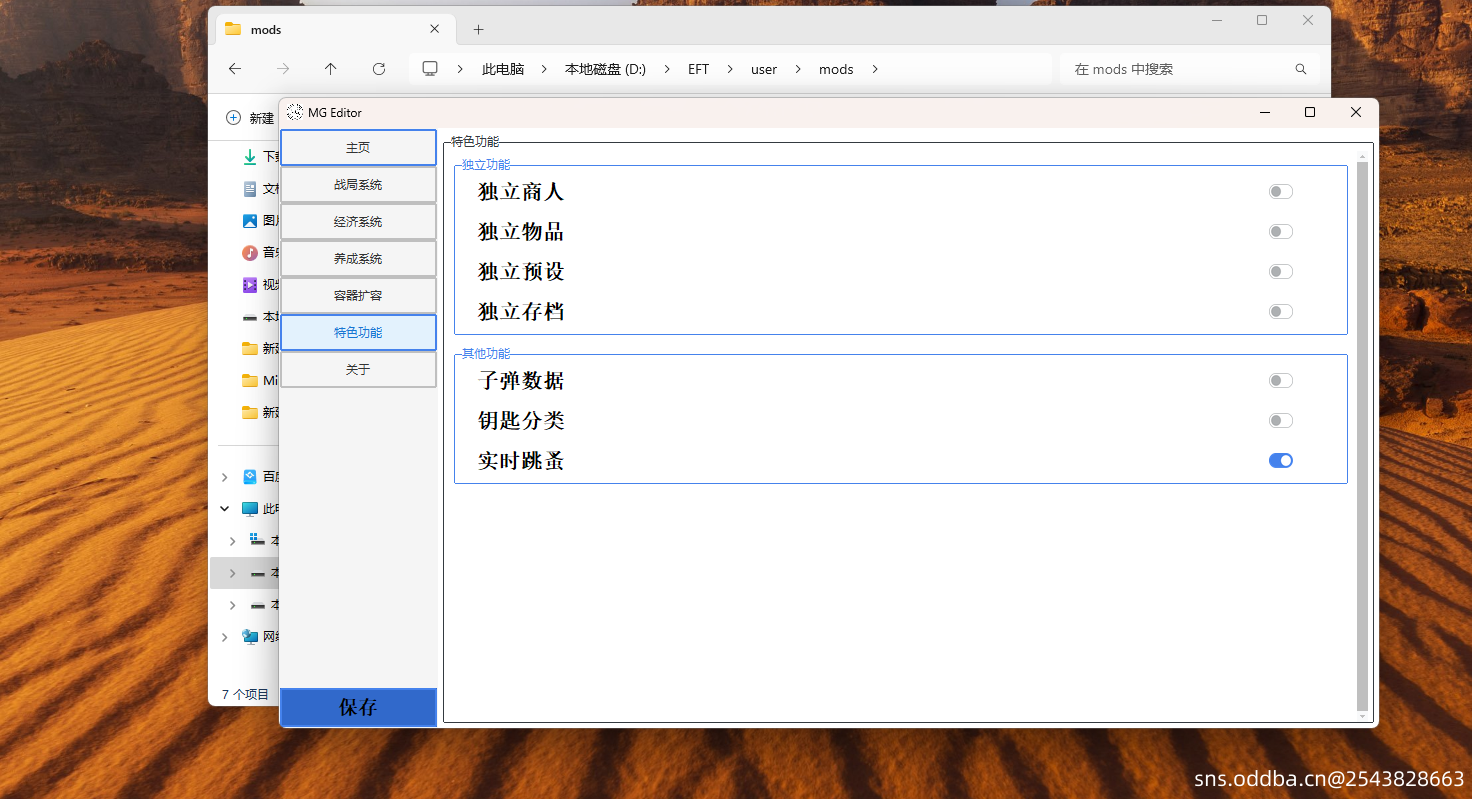
Task: Enable the 子弹数据 toggle
Action: click(1281, 381)
